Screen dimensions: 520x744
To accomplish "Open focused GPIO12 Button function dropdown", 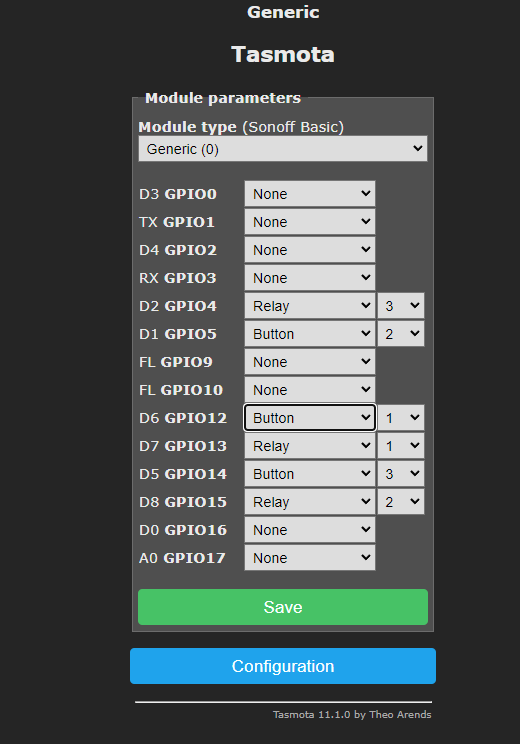I will [310, 418].
